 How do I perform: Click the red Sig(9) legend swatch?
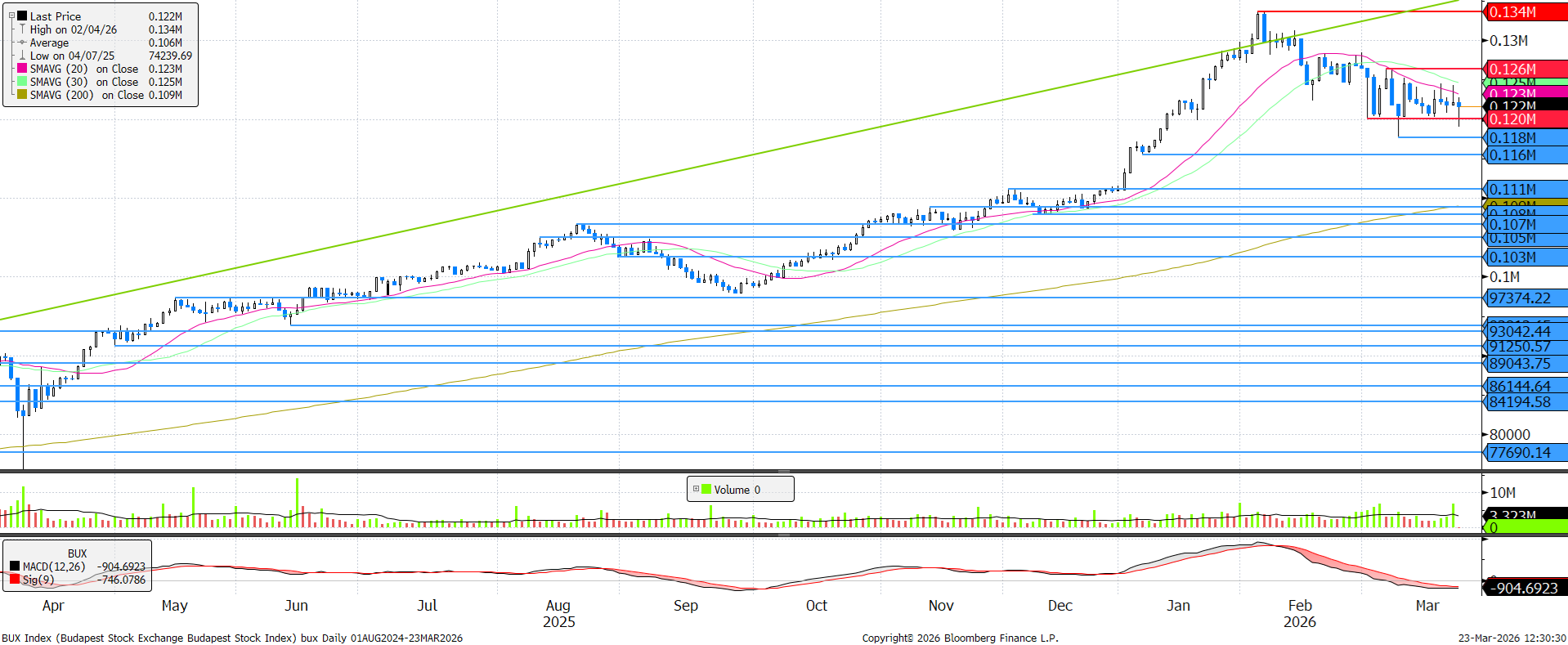tap(15, 580)
